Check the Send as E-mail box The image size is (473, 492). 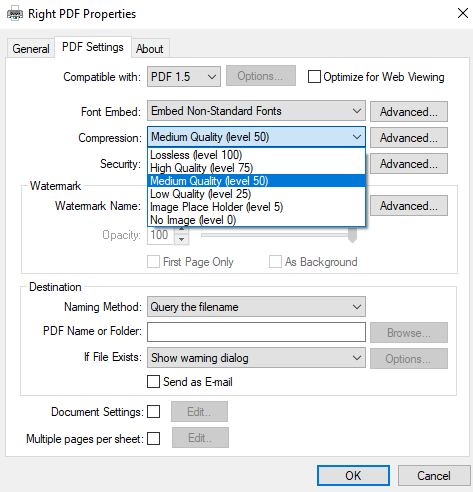point(153,382)
